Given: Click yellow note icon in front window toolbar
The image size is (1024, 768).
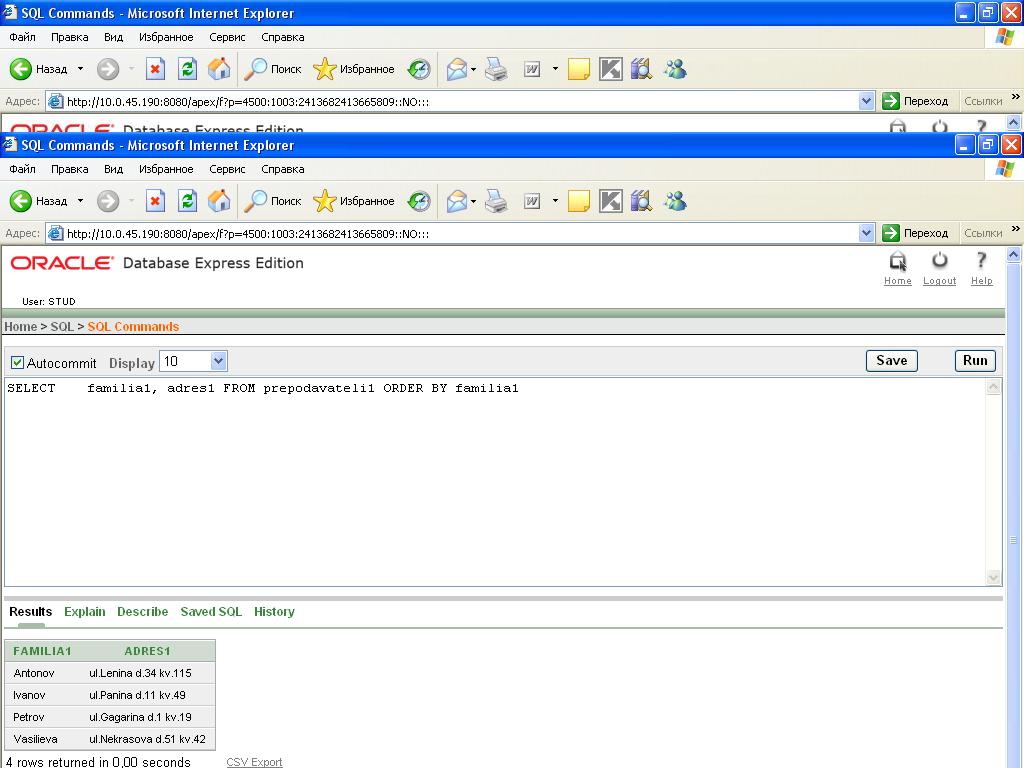Looking at the screenshot, I should click(x=579, y=201).
